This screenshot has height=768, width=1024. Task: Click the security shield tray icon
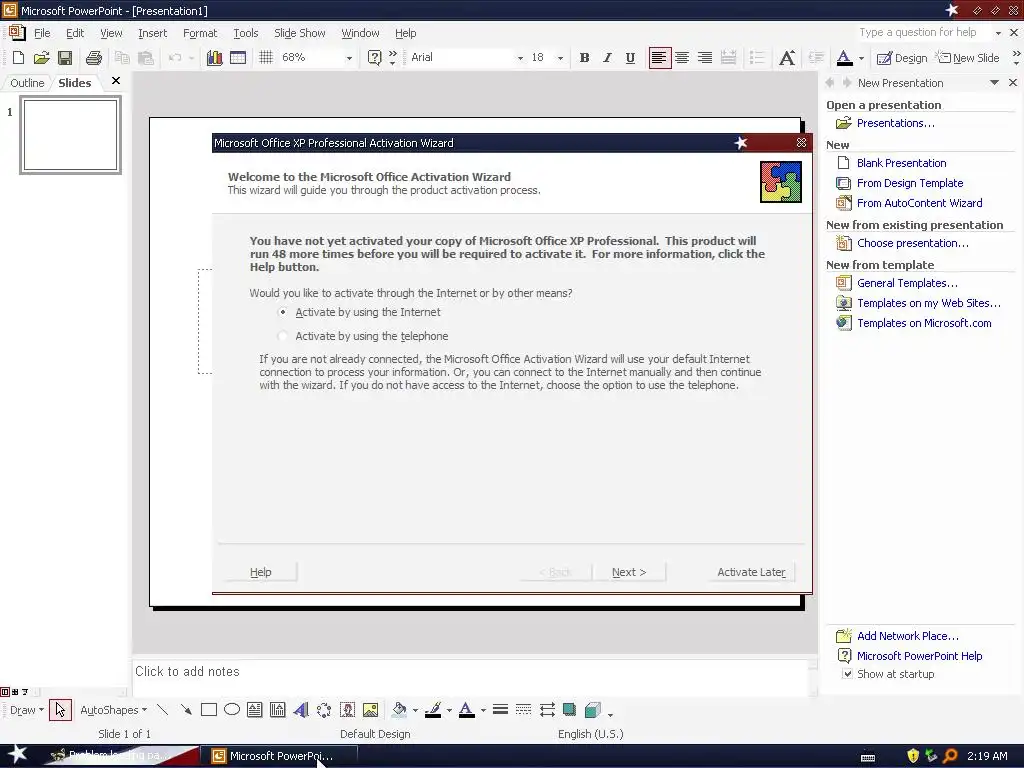click(913, 756)
